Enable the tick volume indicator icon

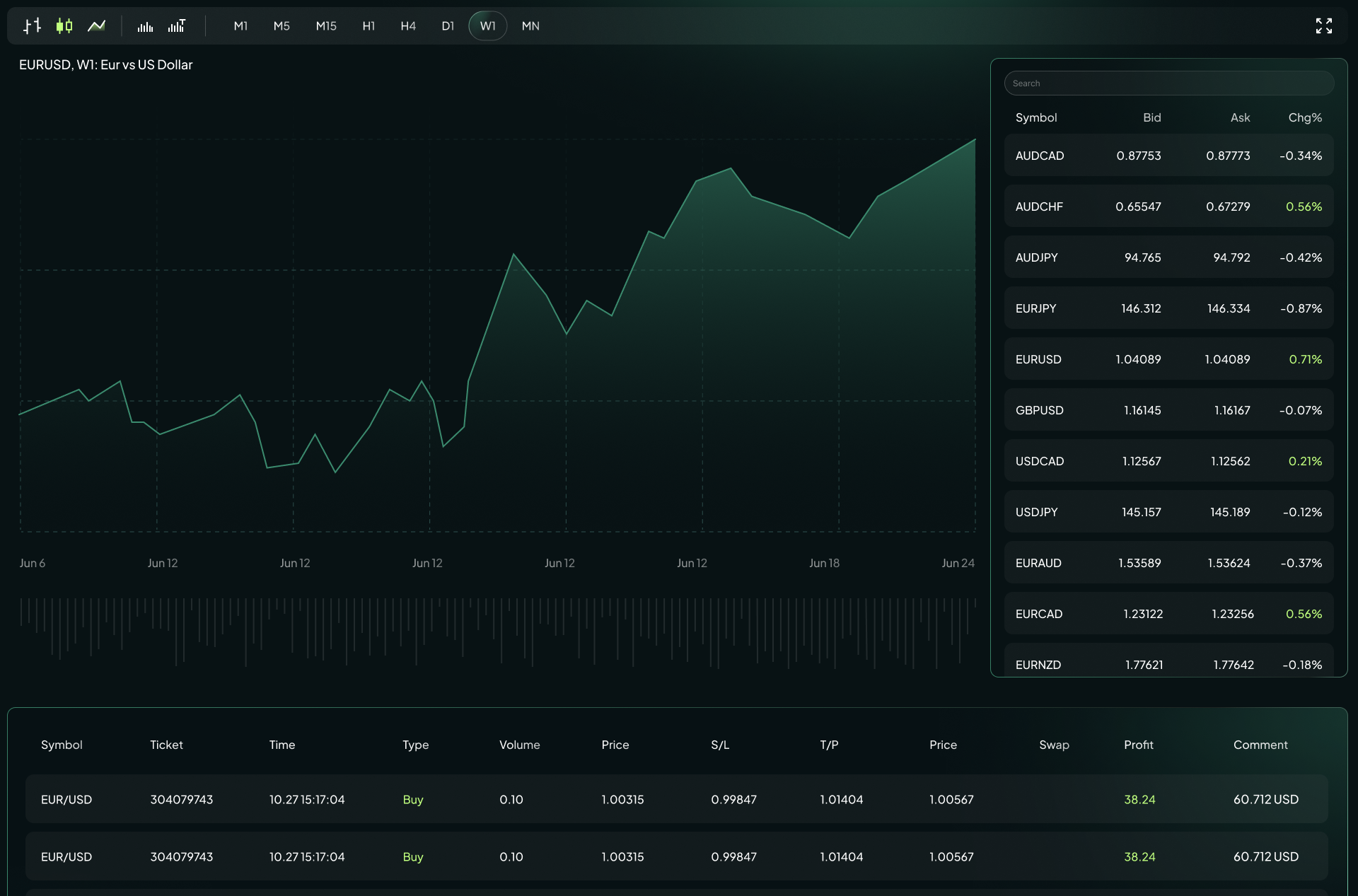176,25
